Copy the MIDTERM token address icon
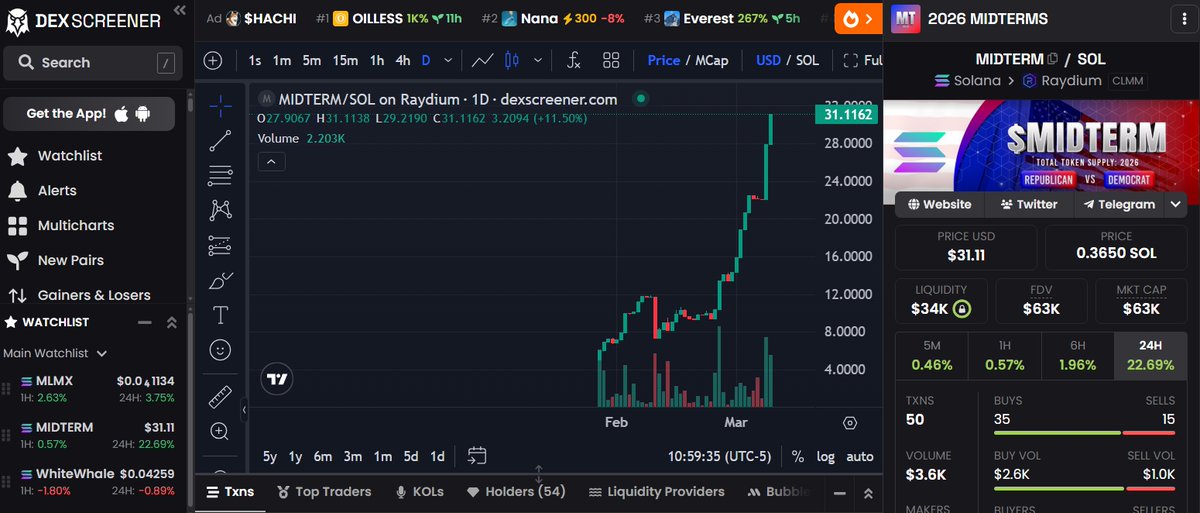This screenshot has width=1200, height=513. pyautogui.click(x=1053, y=60)
